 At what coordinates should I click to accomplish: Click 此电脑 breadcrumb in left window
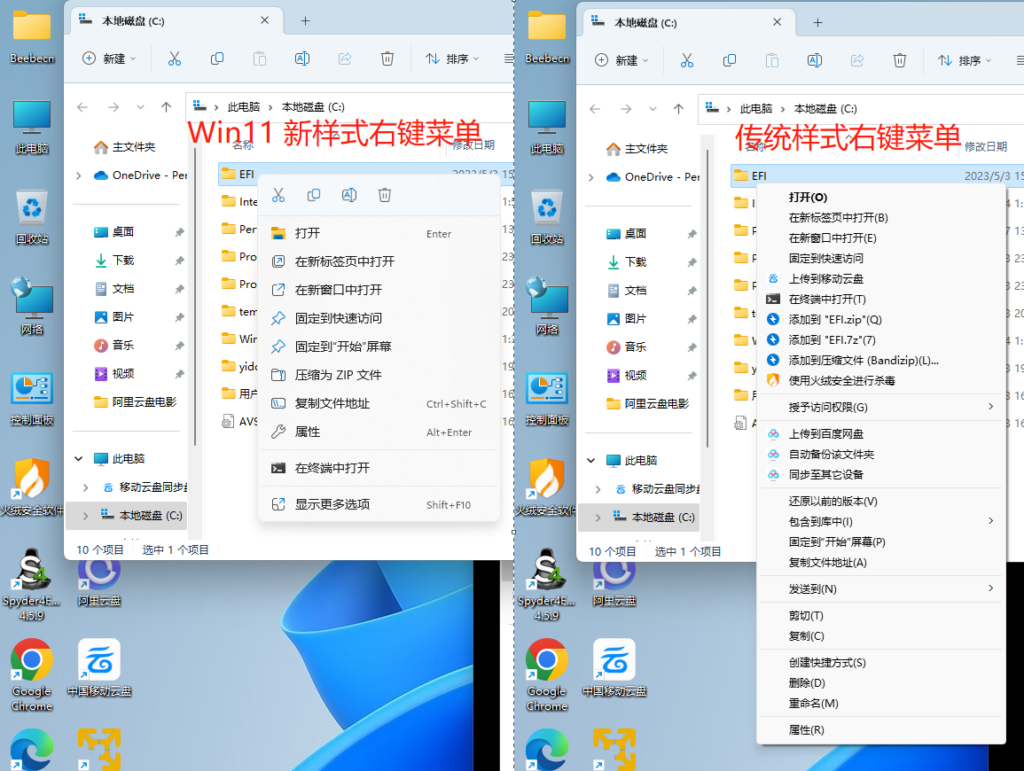tap(244, 107)
